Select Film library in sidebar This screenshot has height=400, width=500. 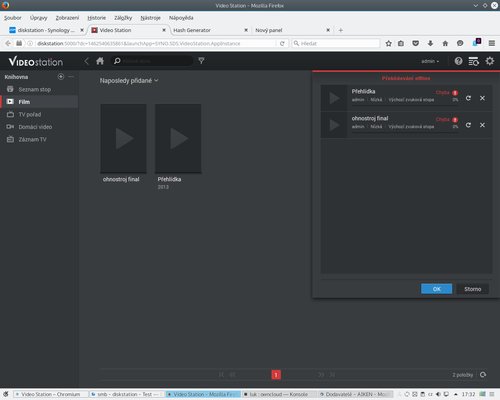(x=39, y=102)
